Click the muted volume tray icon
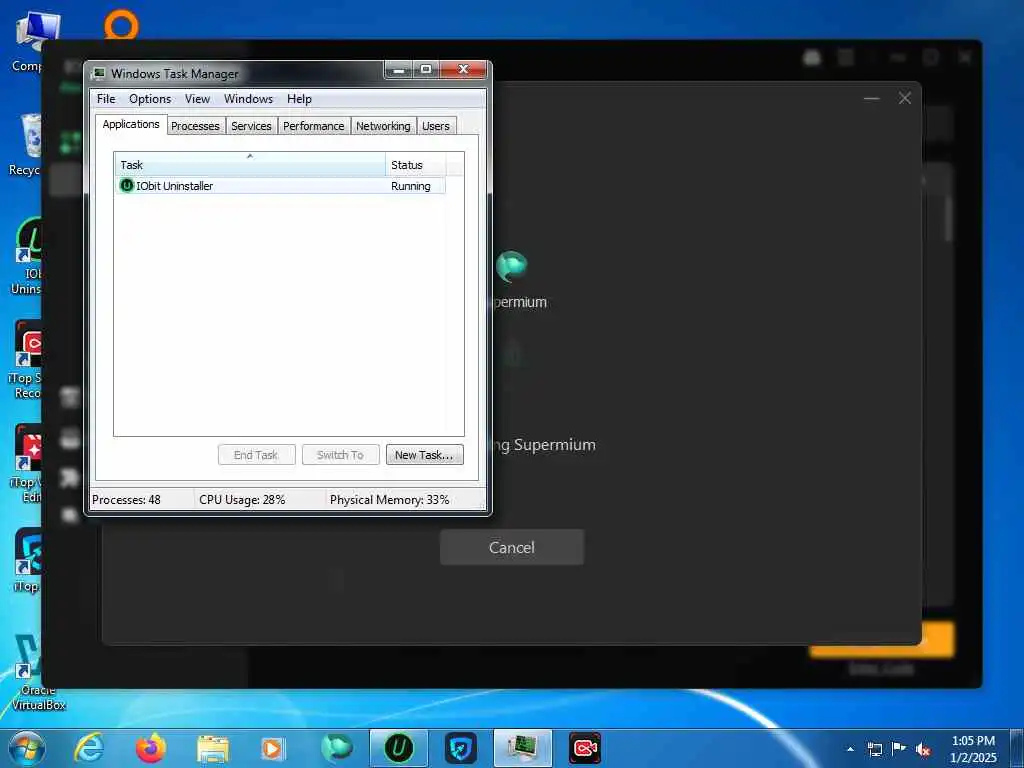Screen dimensions: 1024x768 pyautogui.click(x=923, y=749)
